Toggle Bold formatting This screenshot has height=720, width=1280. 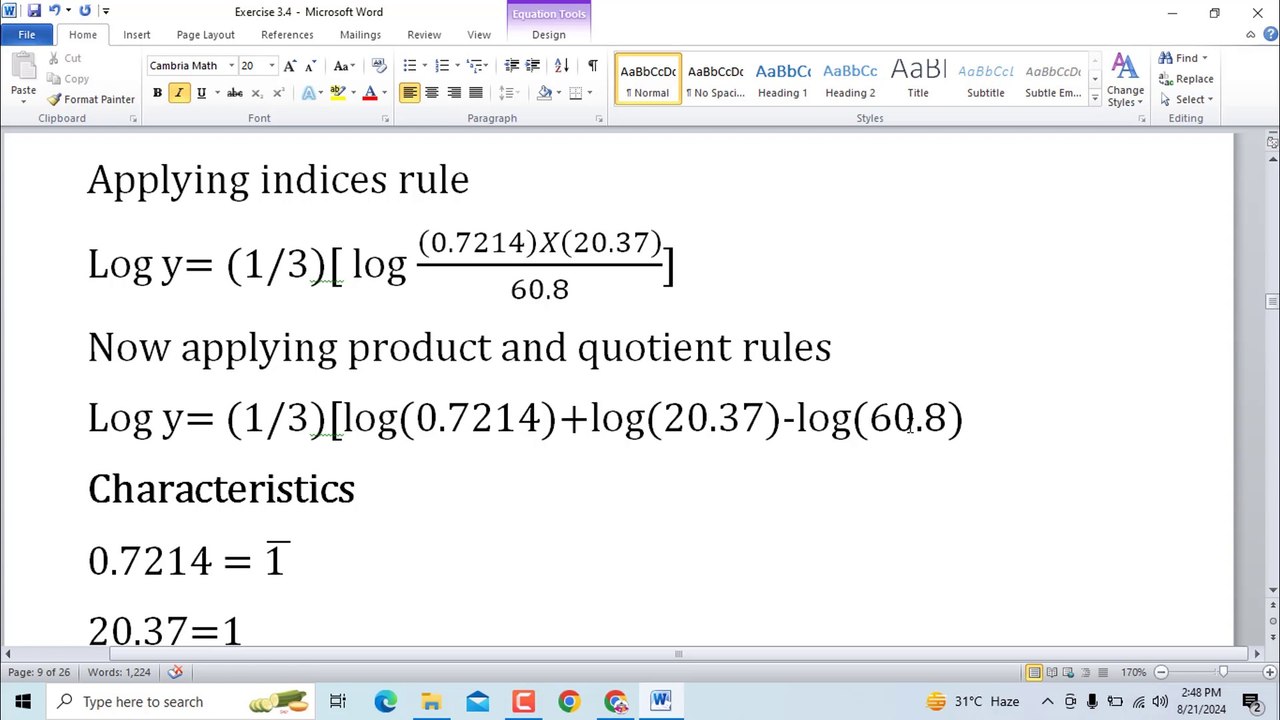point(157,93)
